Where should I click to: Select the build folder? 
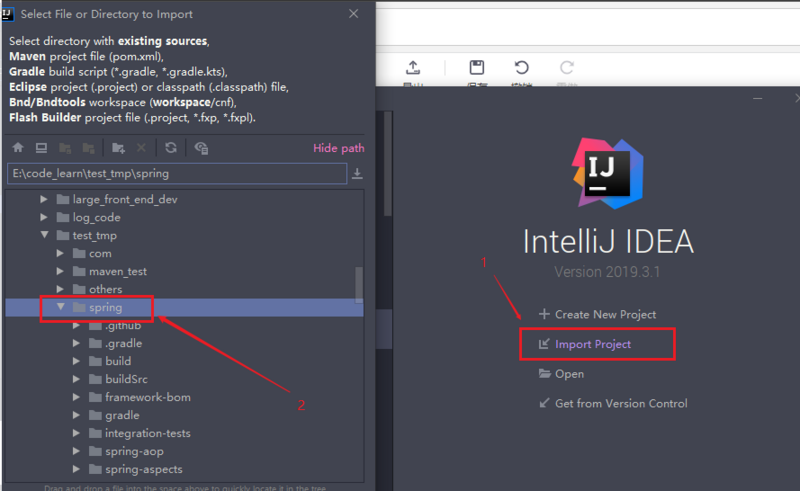point(118,361)
